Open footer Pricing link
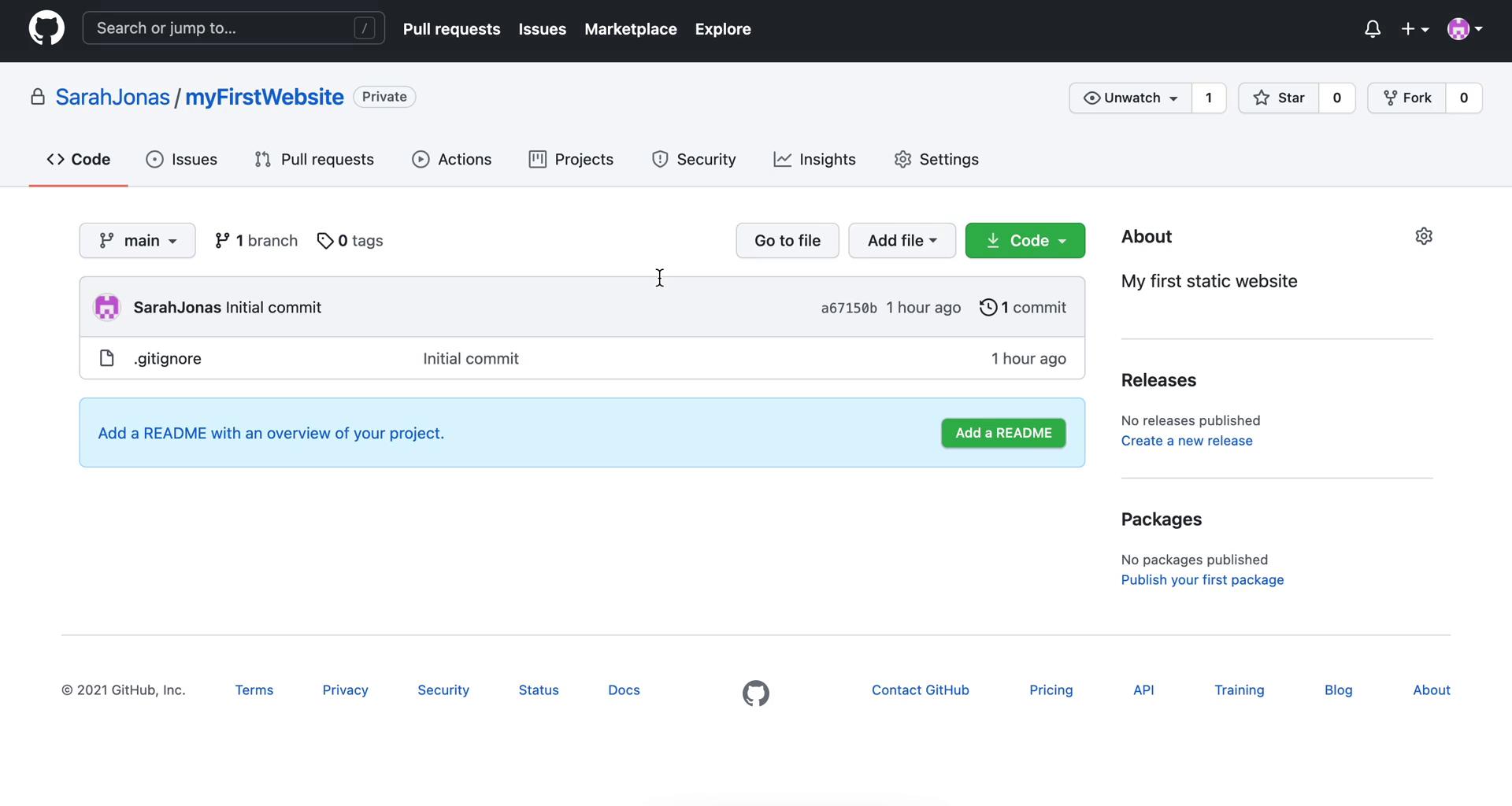1512x806 pixels. point(1051,690)
